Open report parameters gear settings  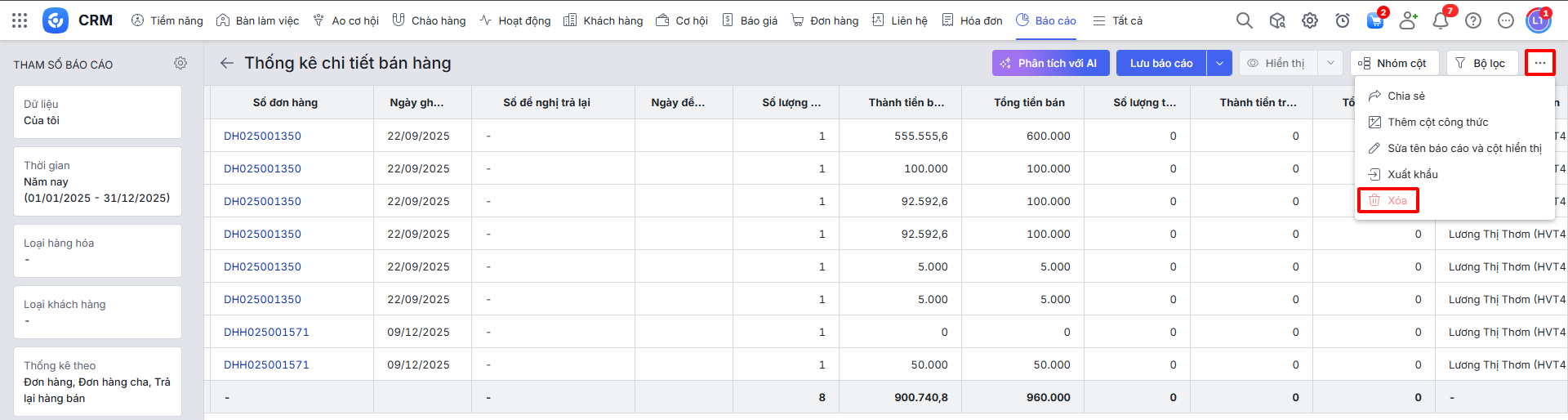pyautogui.click(x=180, y=63)
